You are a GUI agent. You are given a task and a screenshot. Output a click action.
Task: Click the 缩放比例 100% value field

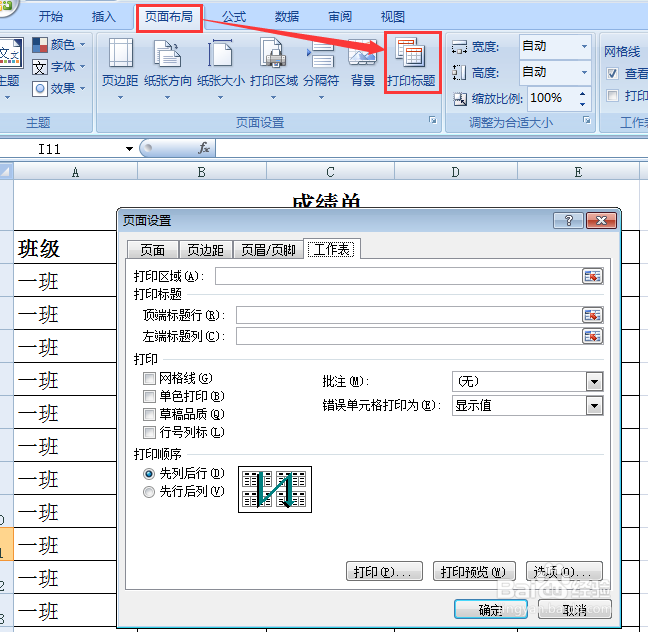(x=552, y=98)
